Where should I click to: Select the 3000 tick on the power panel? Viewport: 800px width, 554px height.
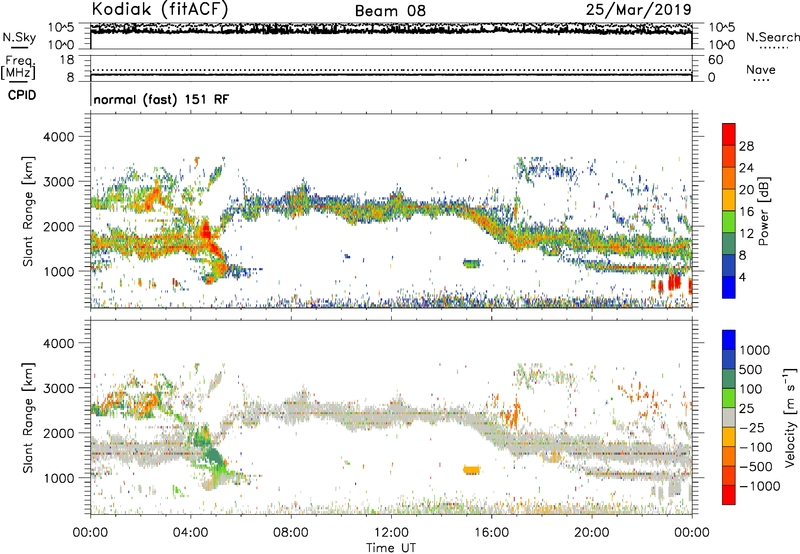coord(58,182)
